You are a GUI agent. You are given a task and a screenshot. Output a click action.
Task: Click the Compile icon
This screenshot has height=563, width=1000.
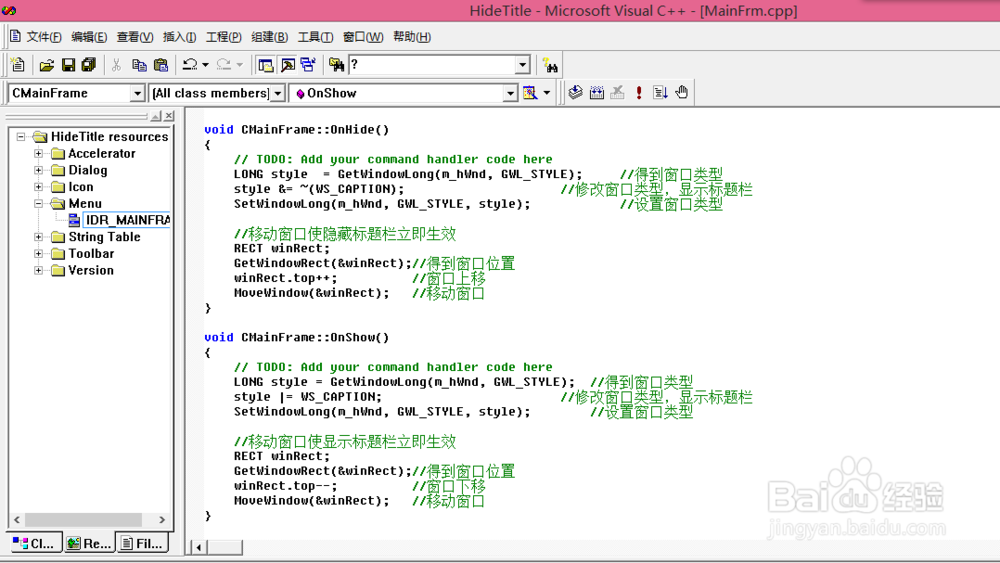pos(575,93)
